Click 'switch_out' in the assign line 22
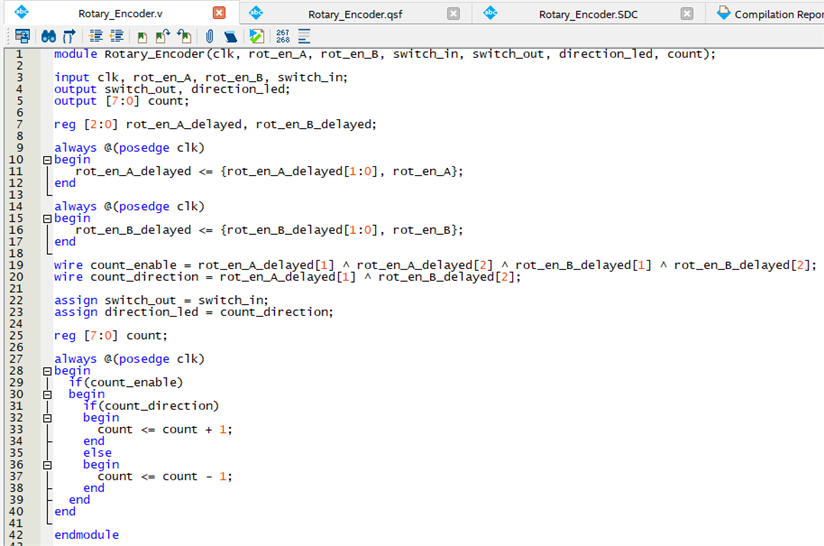This screenshot has width=824, height=546. (140, 301)
